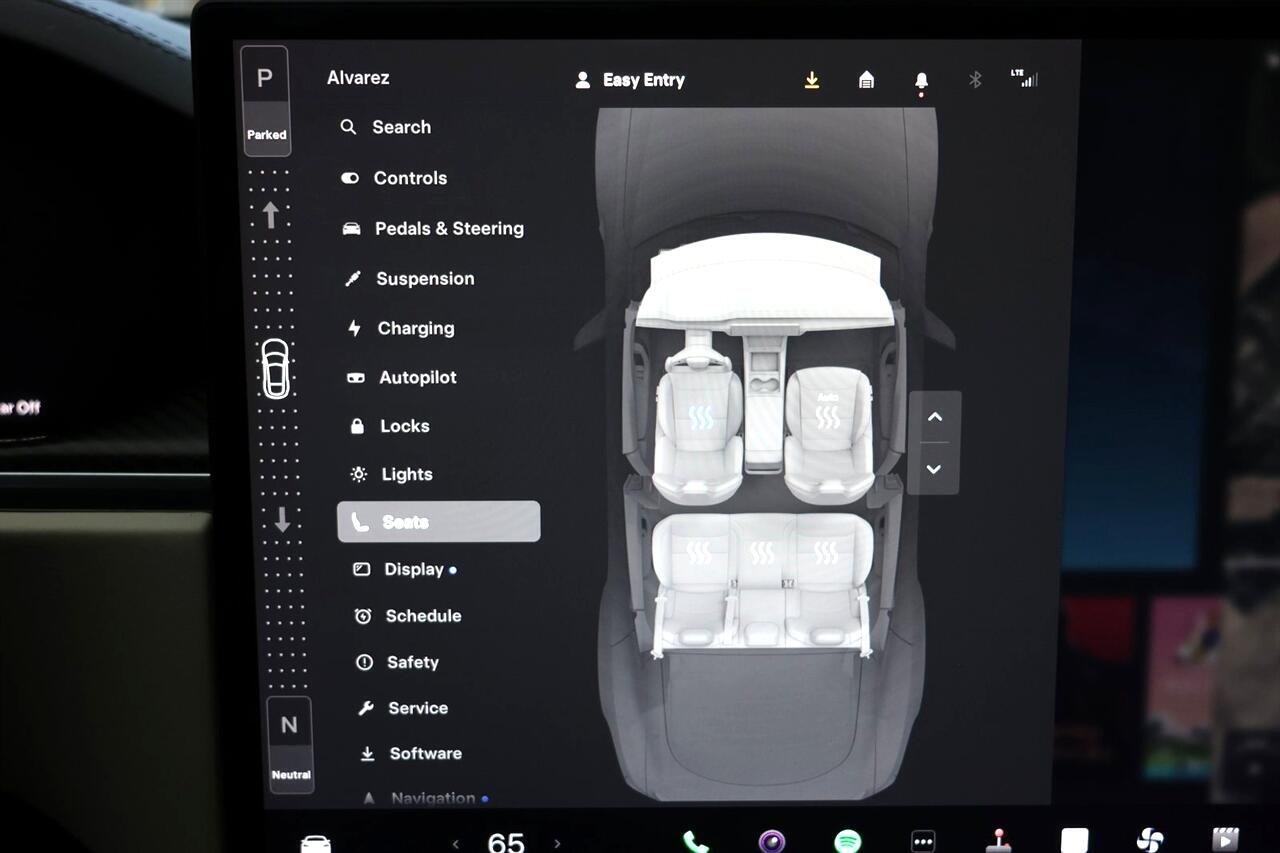Viewport: 1280px width, 853px height.
Task: Tap the Bluetooth status icon
Action: tap(975, 80)
